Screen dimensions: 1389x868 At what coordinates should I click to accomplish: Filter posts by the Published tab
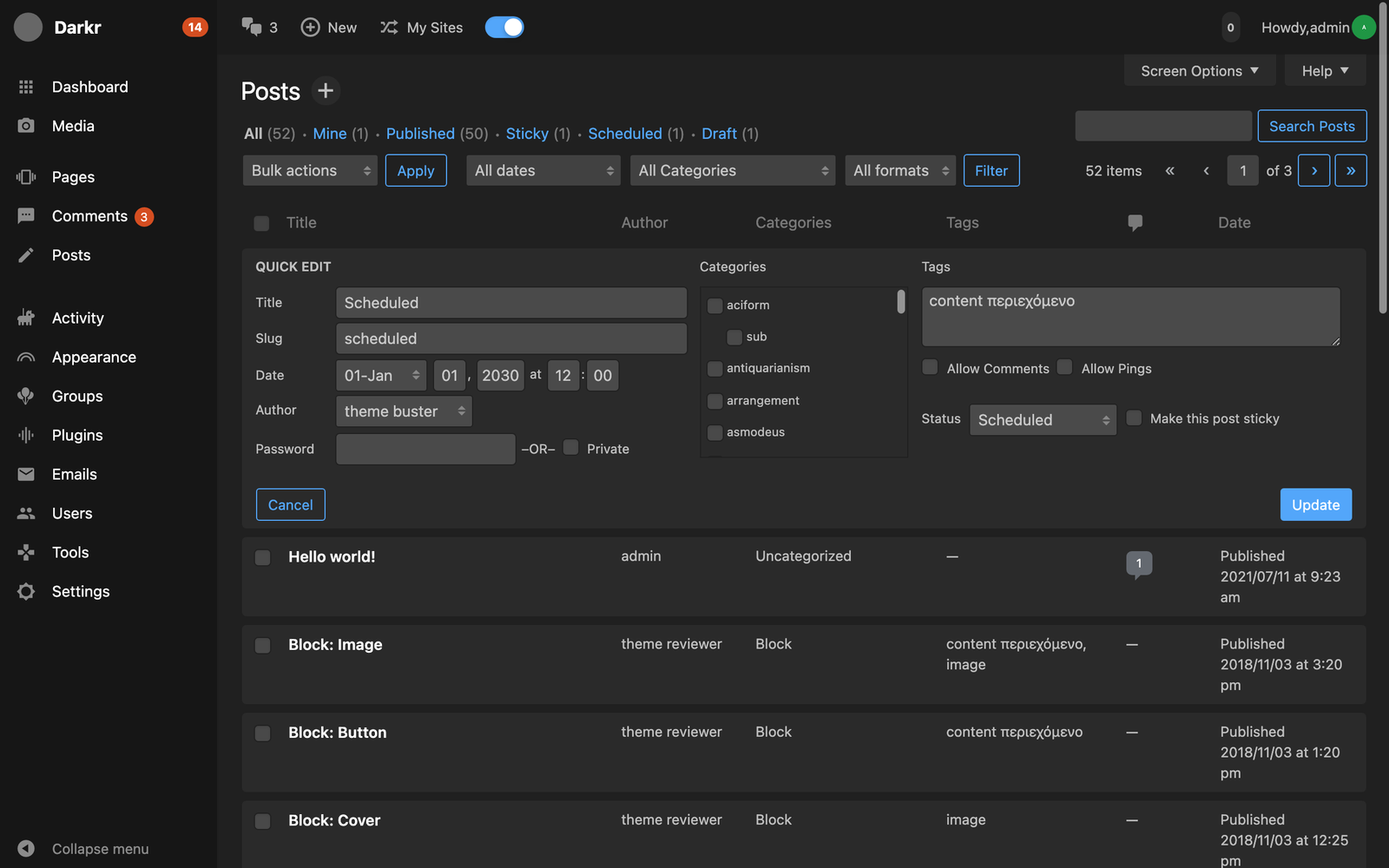coord(420,134)
